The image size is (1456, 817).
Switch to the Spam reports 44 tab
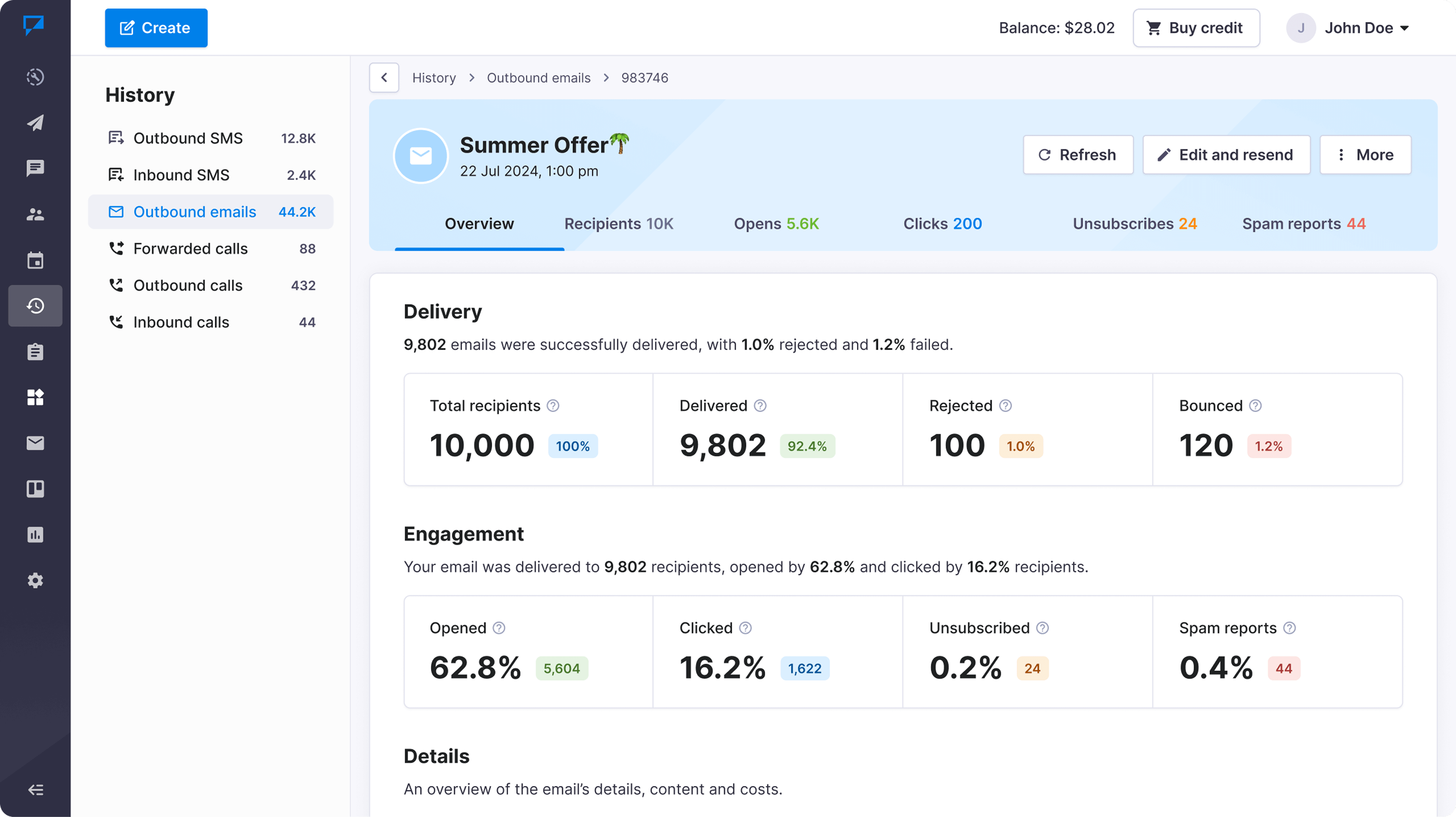1304,224
